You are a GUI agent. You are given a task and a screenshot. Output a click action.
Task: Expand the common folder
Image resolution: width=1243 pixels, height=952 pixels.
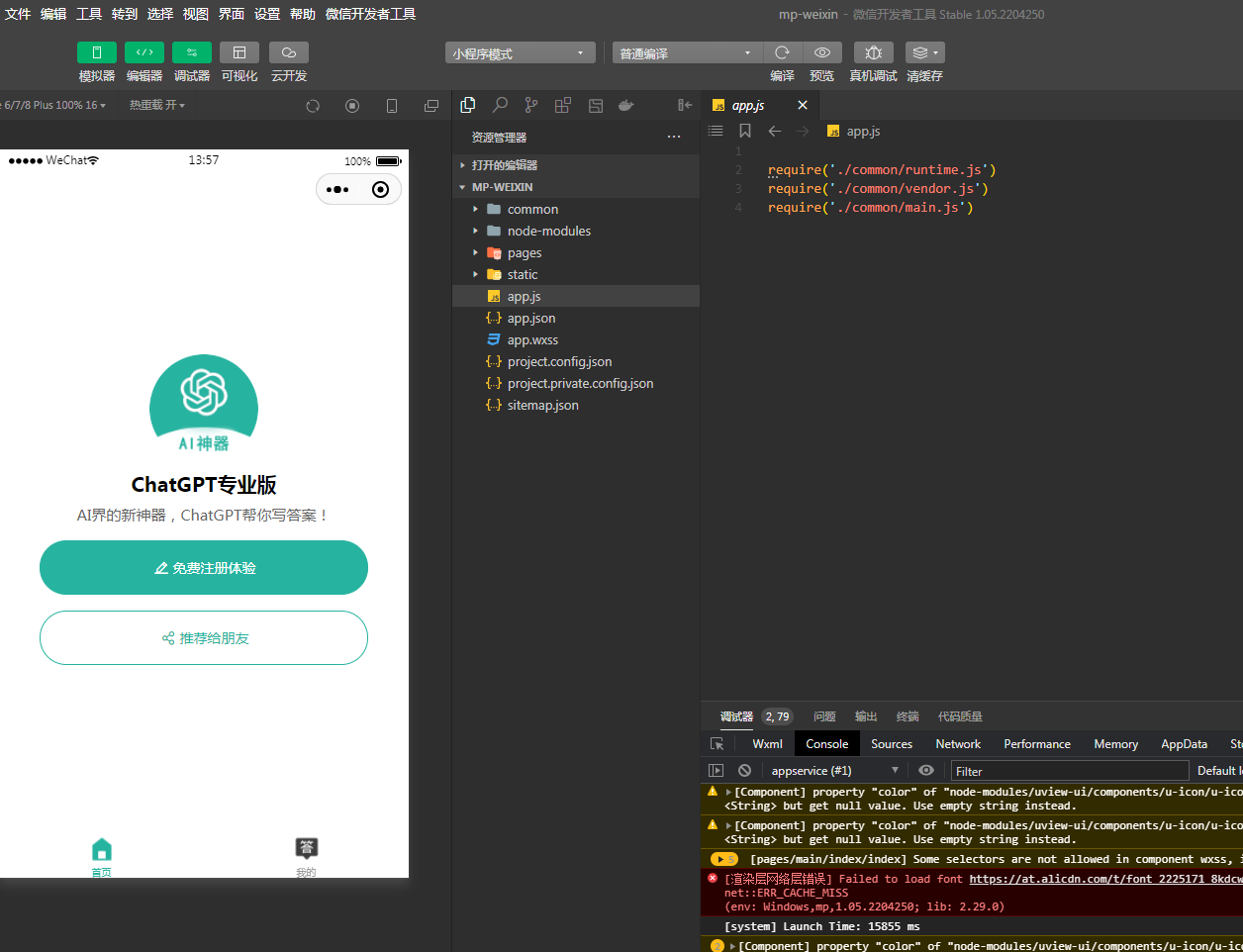coord(576,209)
